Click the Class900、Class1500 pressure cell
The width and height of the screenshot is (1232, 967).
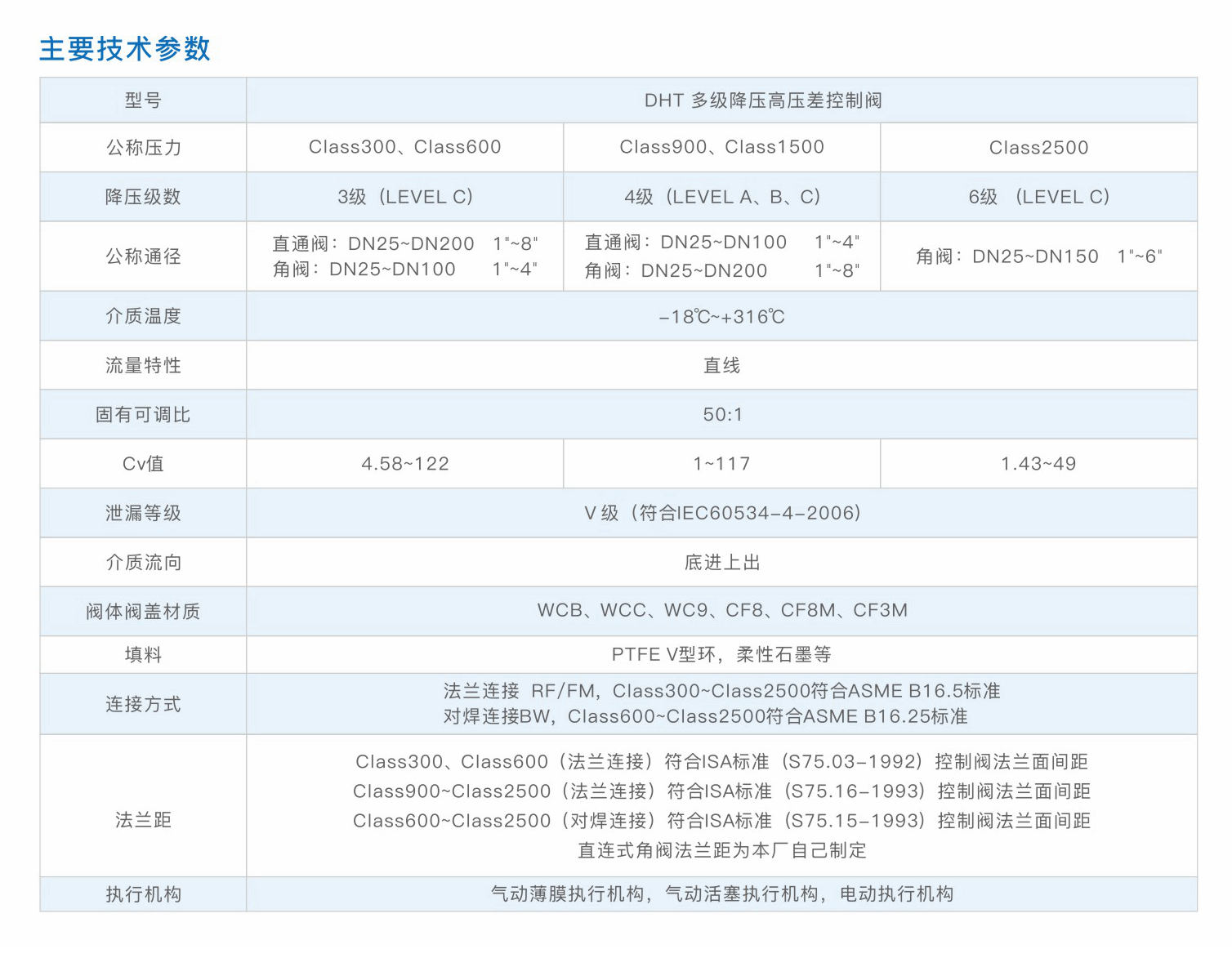pyautogui.click(x=721, y=147)
